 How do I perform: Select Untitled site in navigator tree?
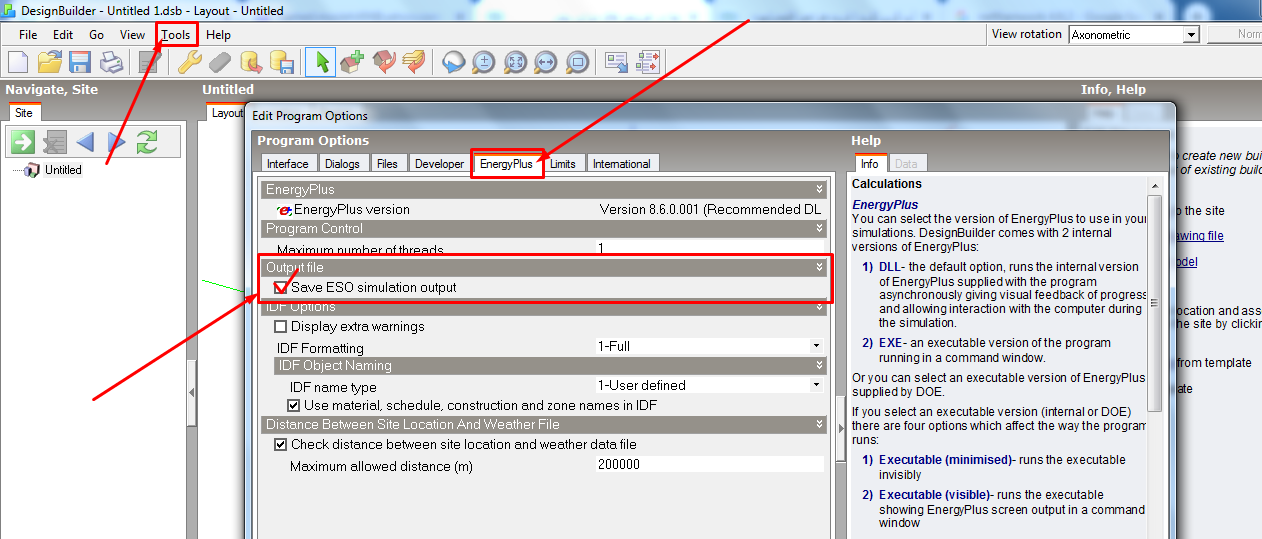63,170
